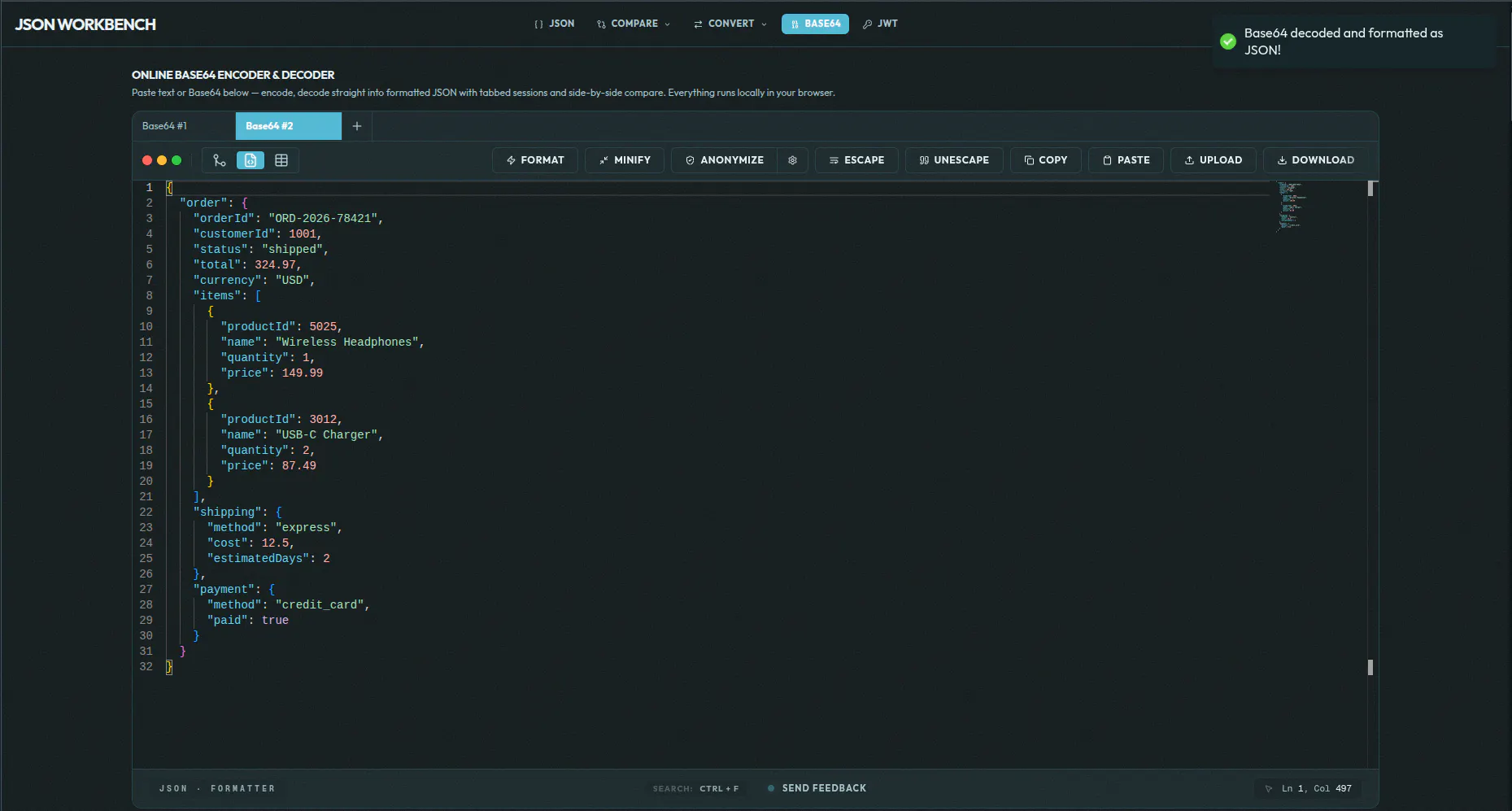Go to the JSON tool in navigation
1512x811 pixels.
pyautogui.click(x=555, y=24)
